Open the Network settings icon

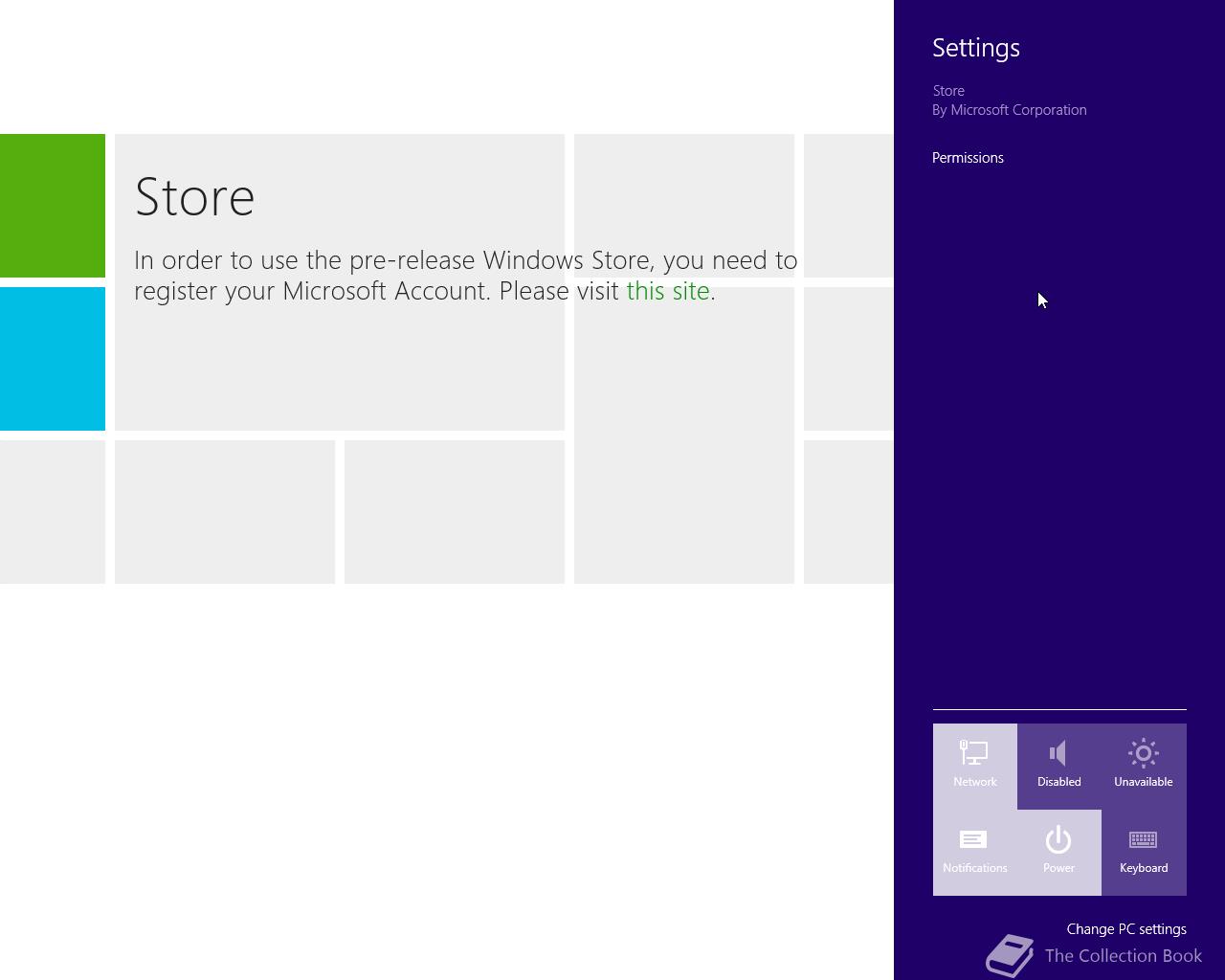tap(974, 753)
